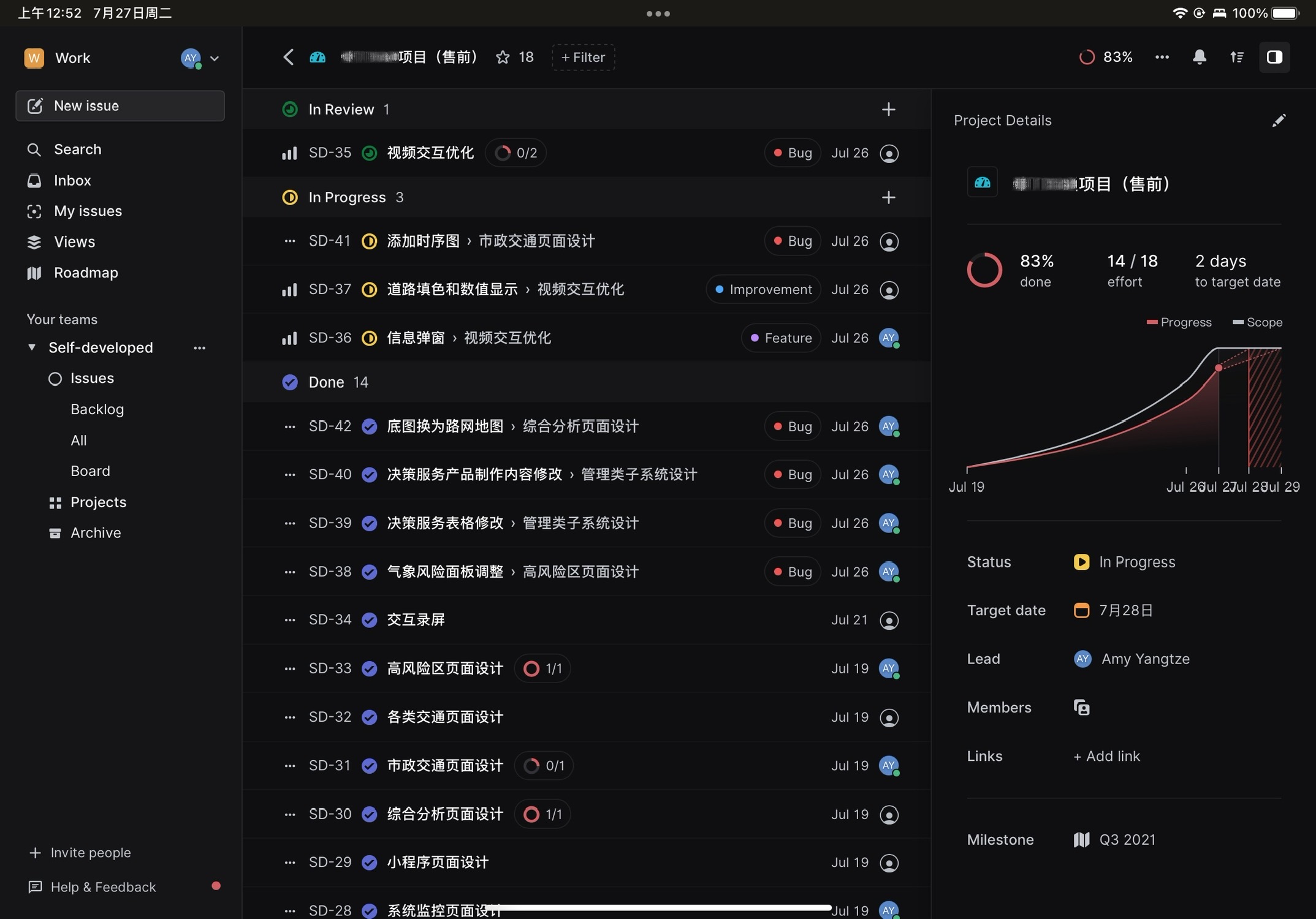Collapse the Self-developed team tree
This screenshot has height=919, width=1316.
pyautogui.click(x=32, y=347)
